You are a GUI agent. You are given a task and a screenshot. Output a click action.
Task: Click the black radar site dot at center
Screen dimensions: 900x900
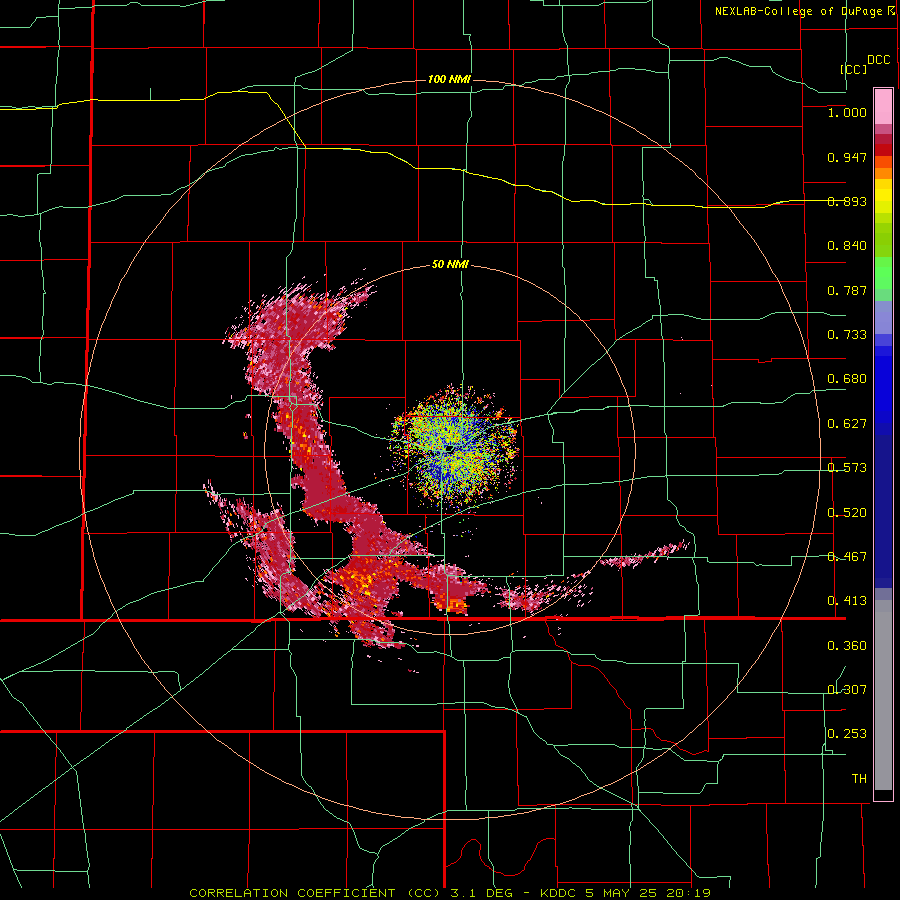coord(449,447)
